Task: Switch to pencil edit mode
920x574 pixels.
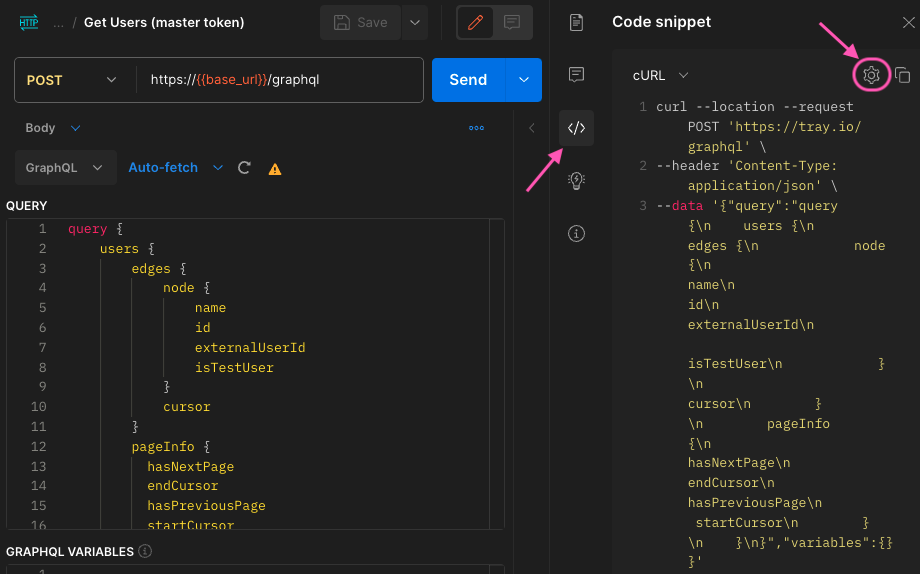Action: 476,22
